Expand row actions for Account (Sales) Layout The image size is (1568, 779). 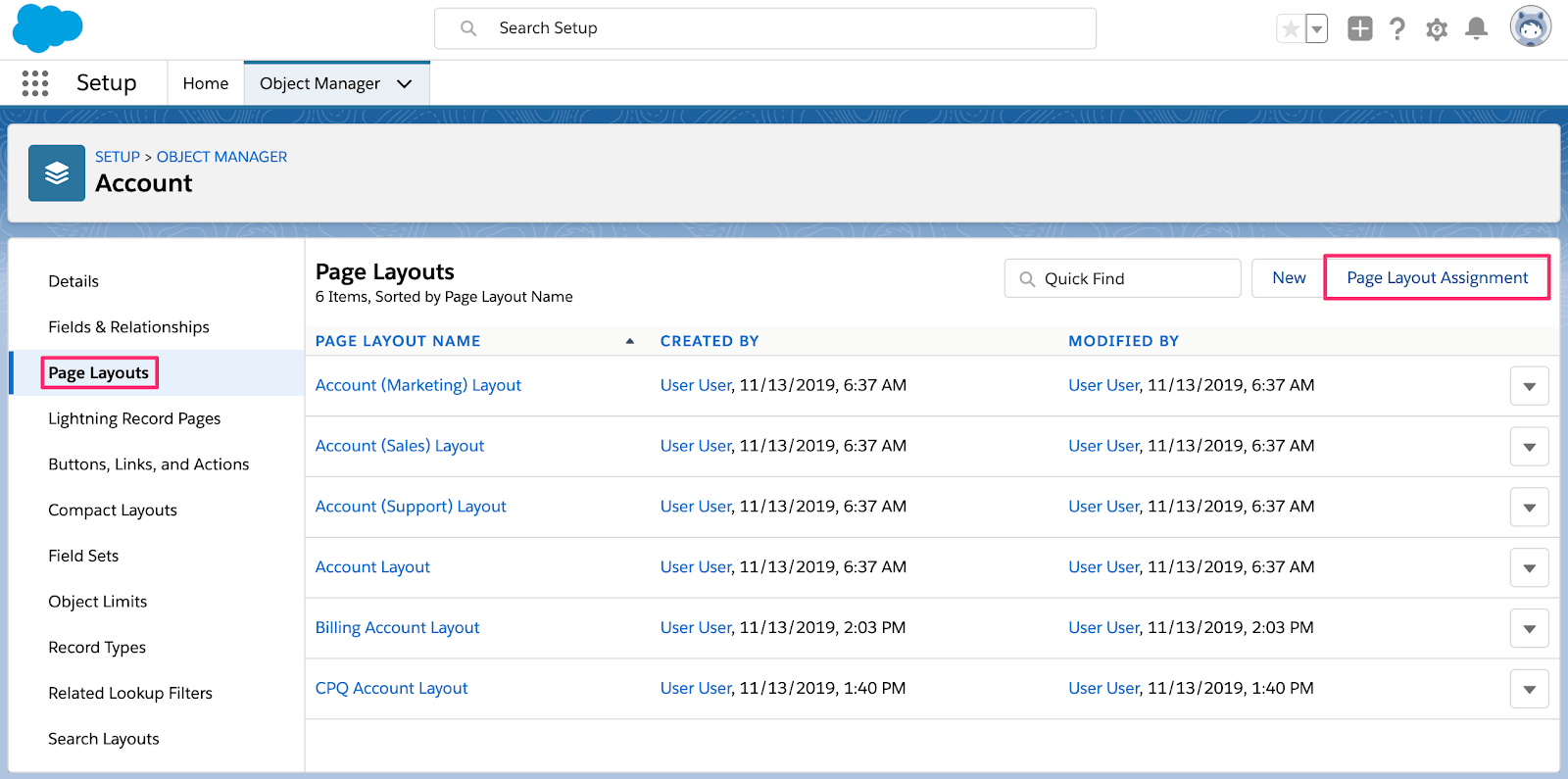tap(1529, 447)
